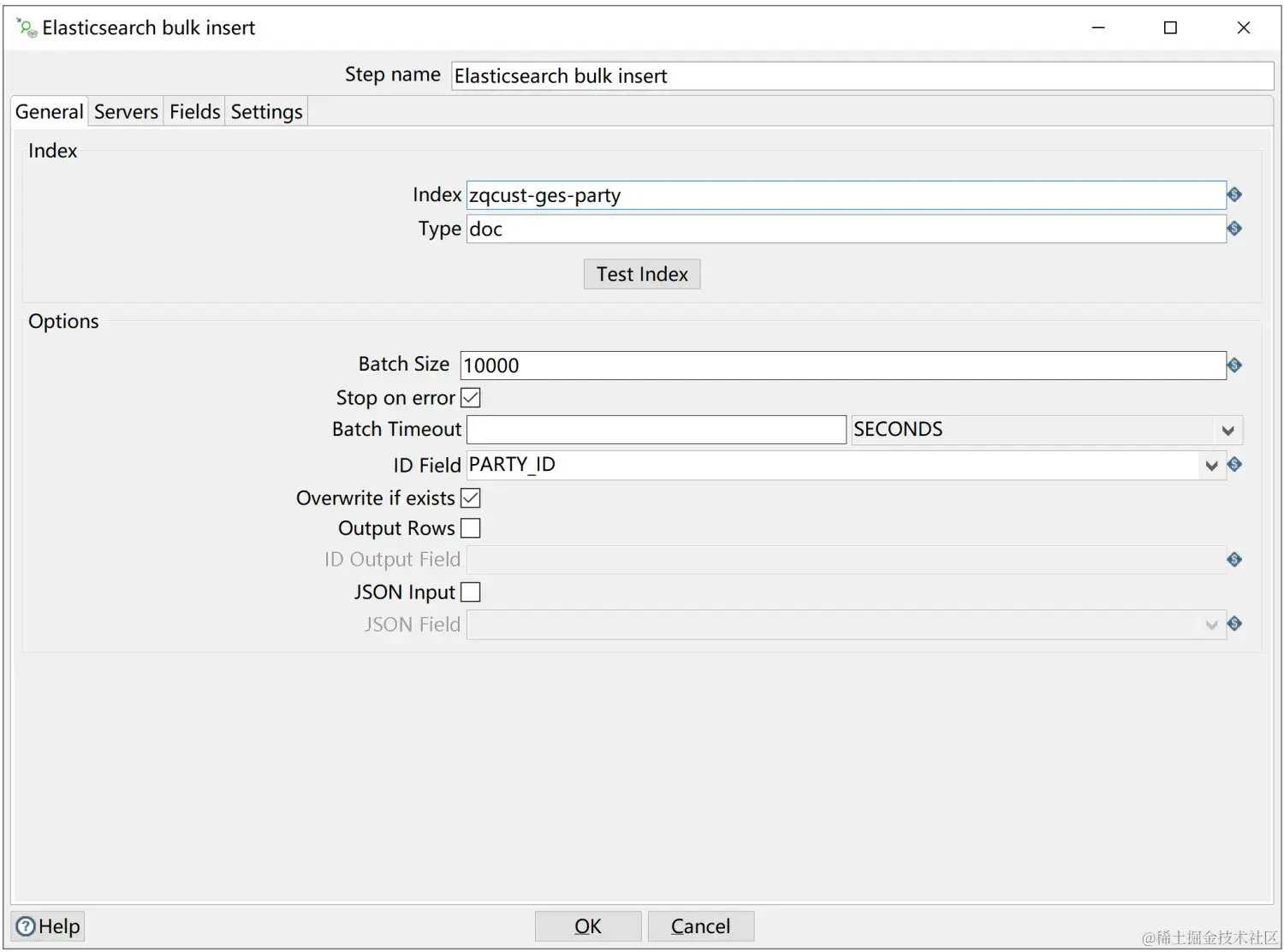Maximize the Elasticsearch bulk insert window
This screenshot has height=952, width=1284.
click(x=1170, y=28)
